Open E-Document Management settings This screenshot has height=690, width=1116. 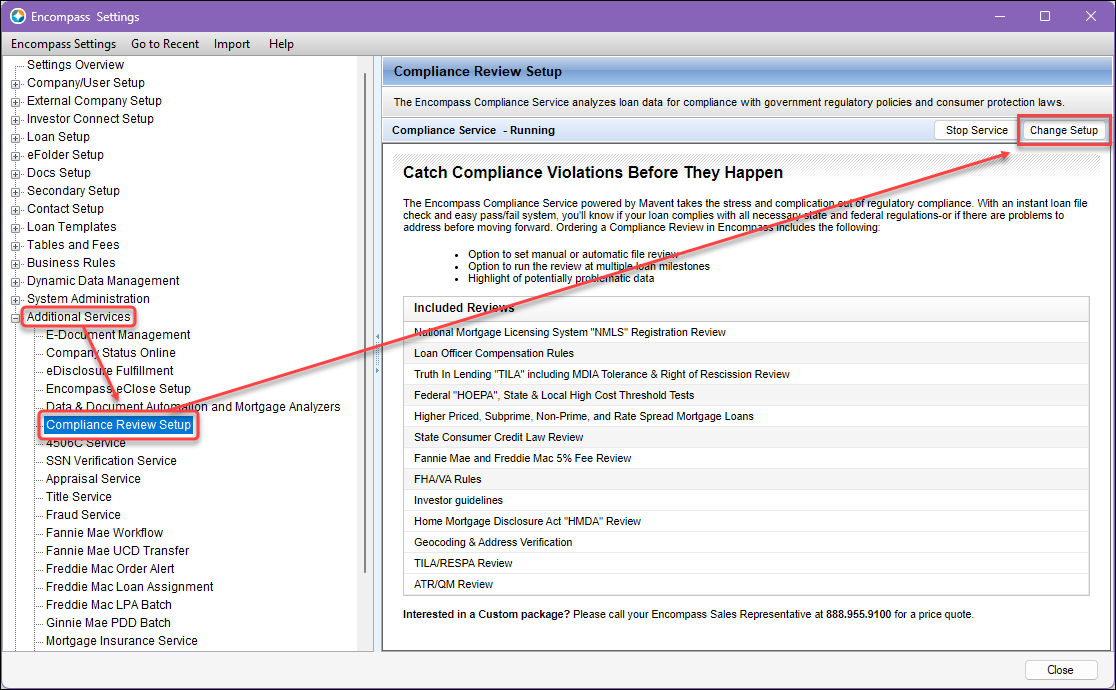click(118, 335)
